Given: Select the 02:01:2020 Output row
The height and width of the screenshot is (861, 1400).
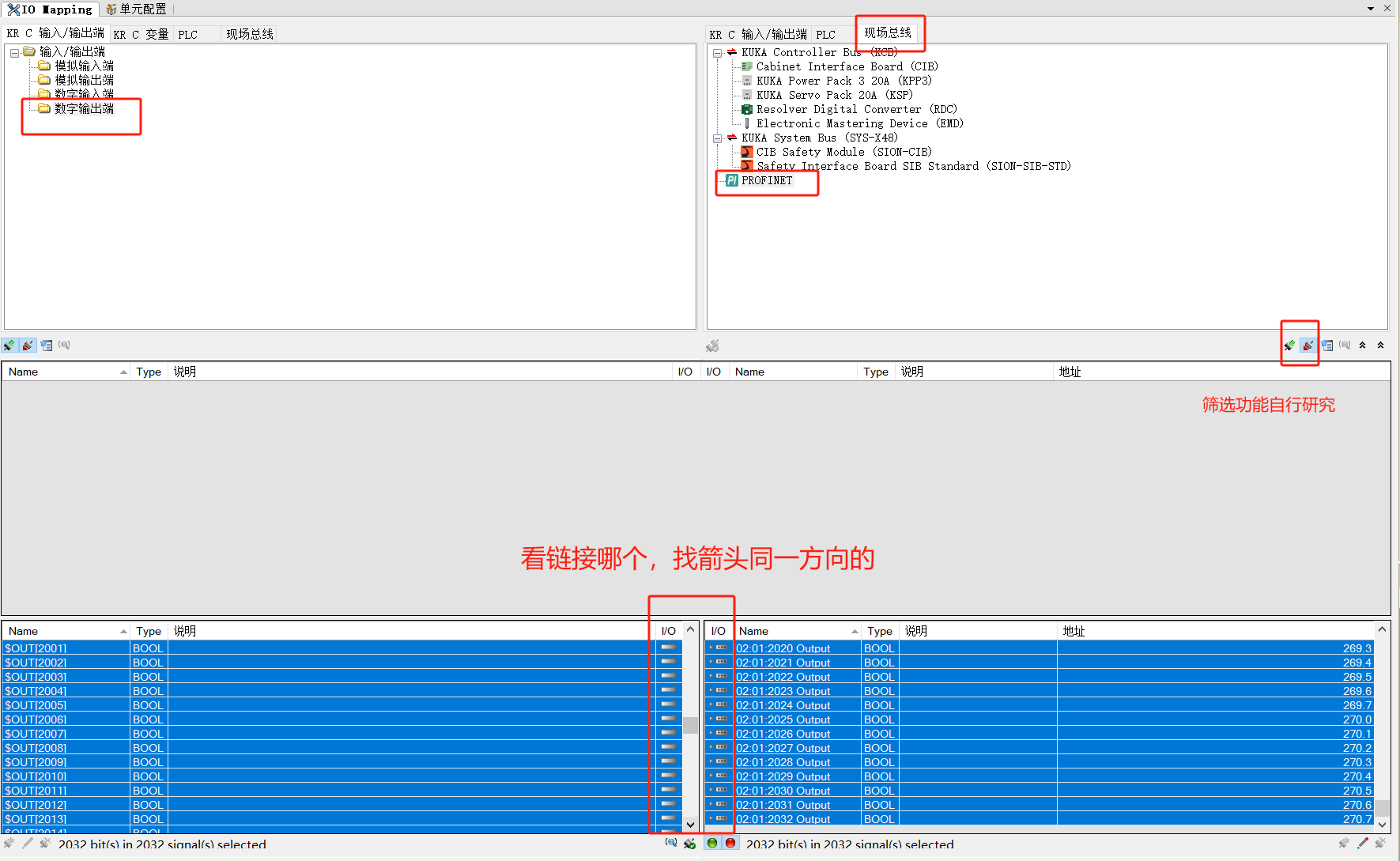Looking at the screenshot, I should tap(1039, 648).
